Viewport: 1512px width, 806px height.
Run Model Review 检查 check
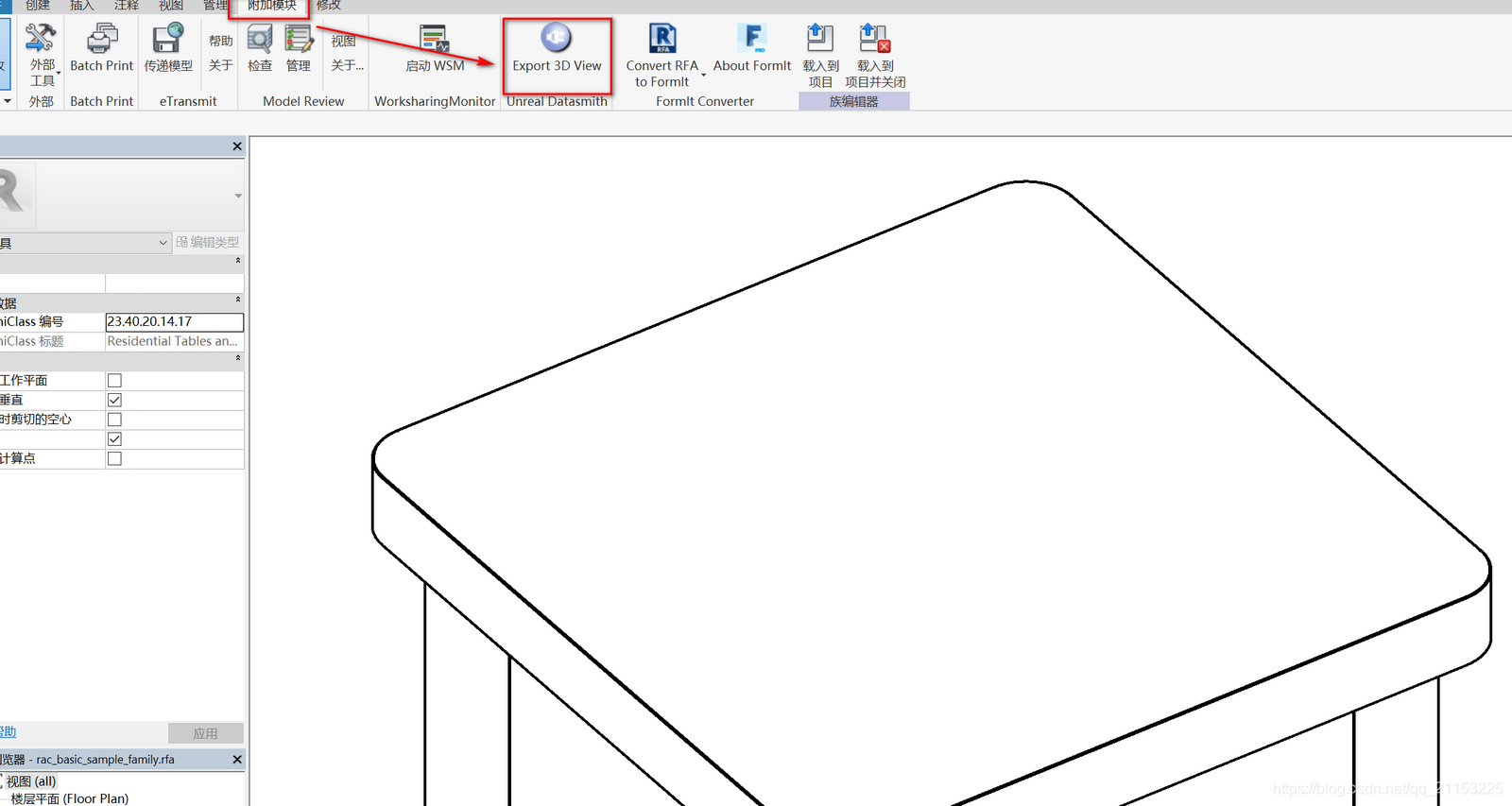pos(260,49)
